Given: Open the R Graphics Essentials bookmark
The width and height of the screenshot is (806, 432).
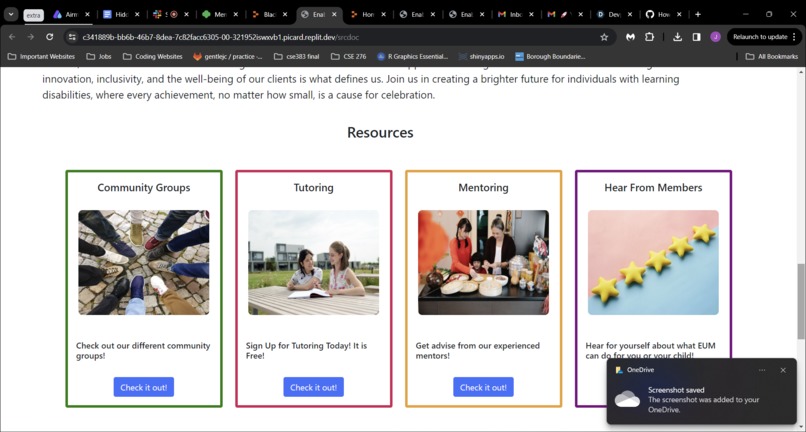Looking at the screenshot, I should (413, 57).
